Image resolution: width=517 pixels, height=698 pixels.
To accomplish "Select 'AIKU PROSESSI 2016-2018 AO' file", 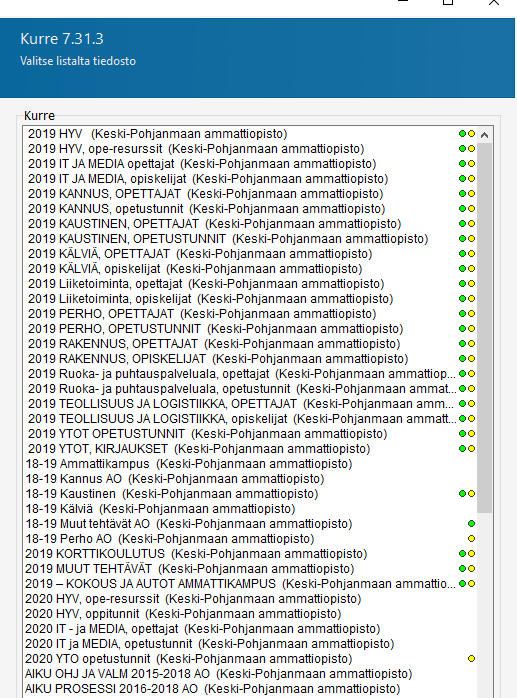I will pos(250,688).
